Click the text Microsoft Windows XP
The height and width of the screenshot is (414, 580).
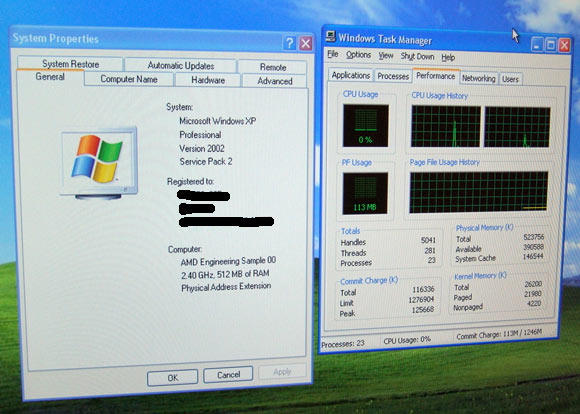pos(218,121)
